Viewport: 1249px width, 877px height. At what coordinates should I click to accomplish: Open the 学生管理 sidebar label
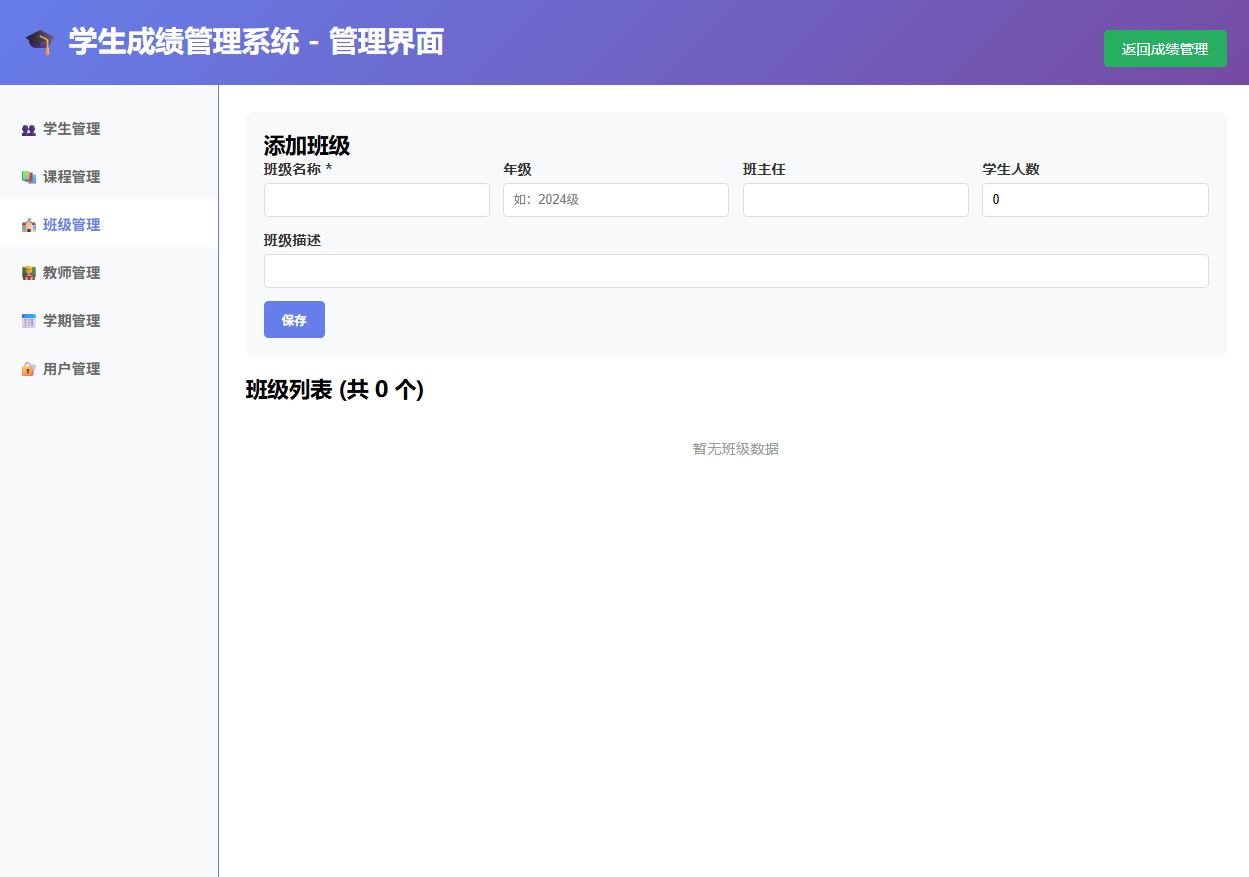point(71,129)
